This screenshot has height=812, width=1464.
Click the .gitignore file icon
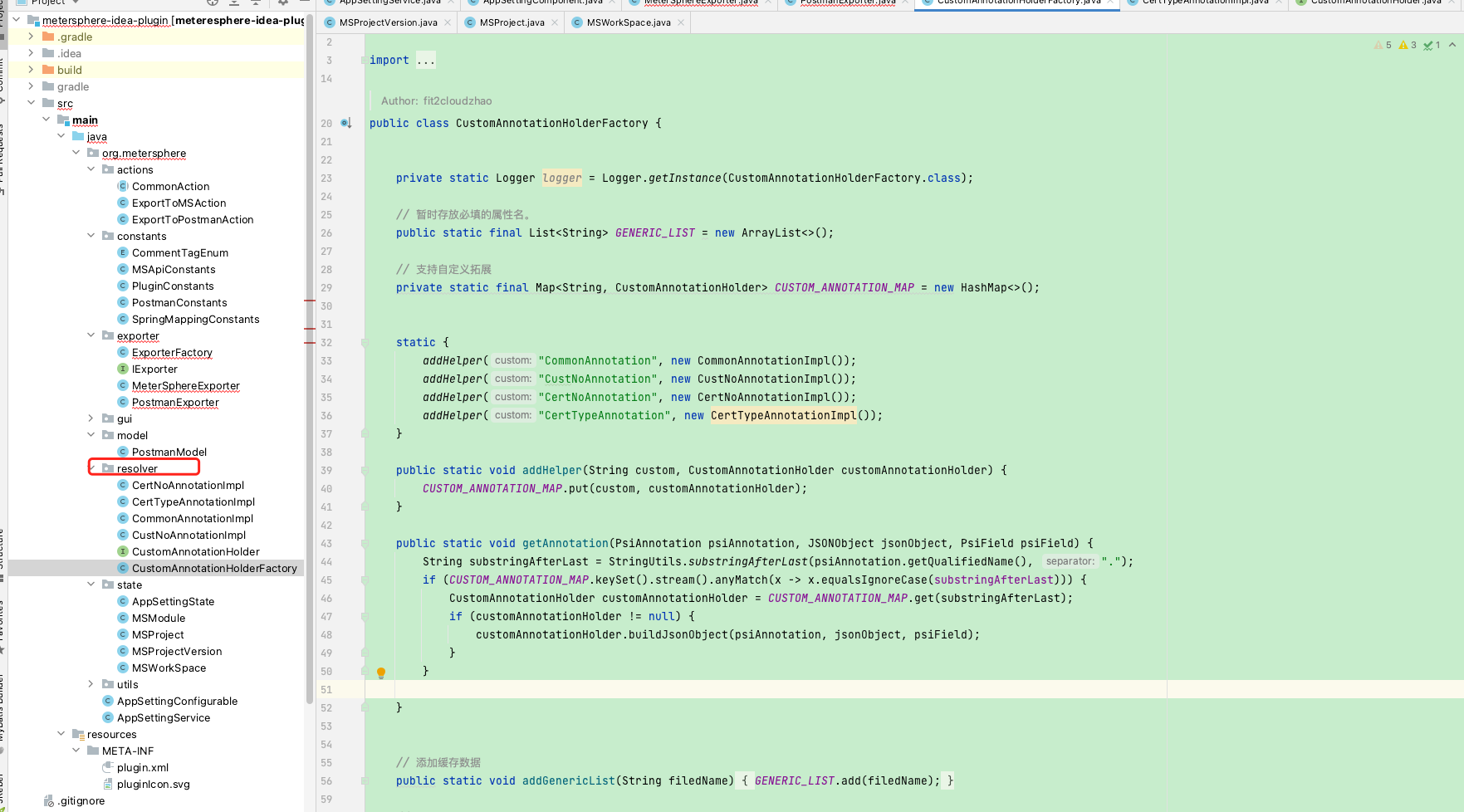49,800
